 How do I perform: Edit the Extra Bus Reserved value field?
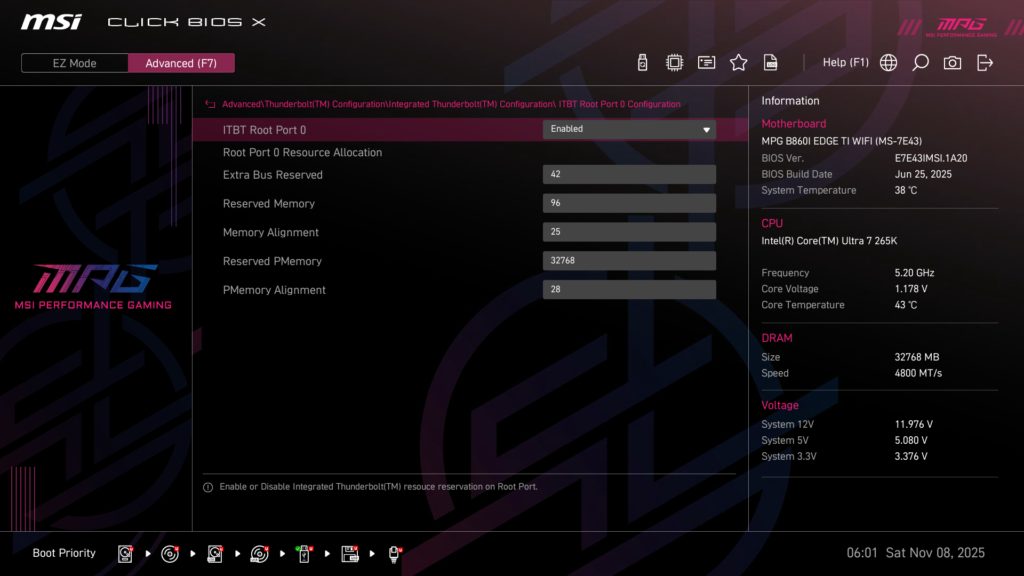click(x=629, y=173)
